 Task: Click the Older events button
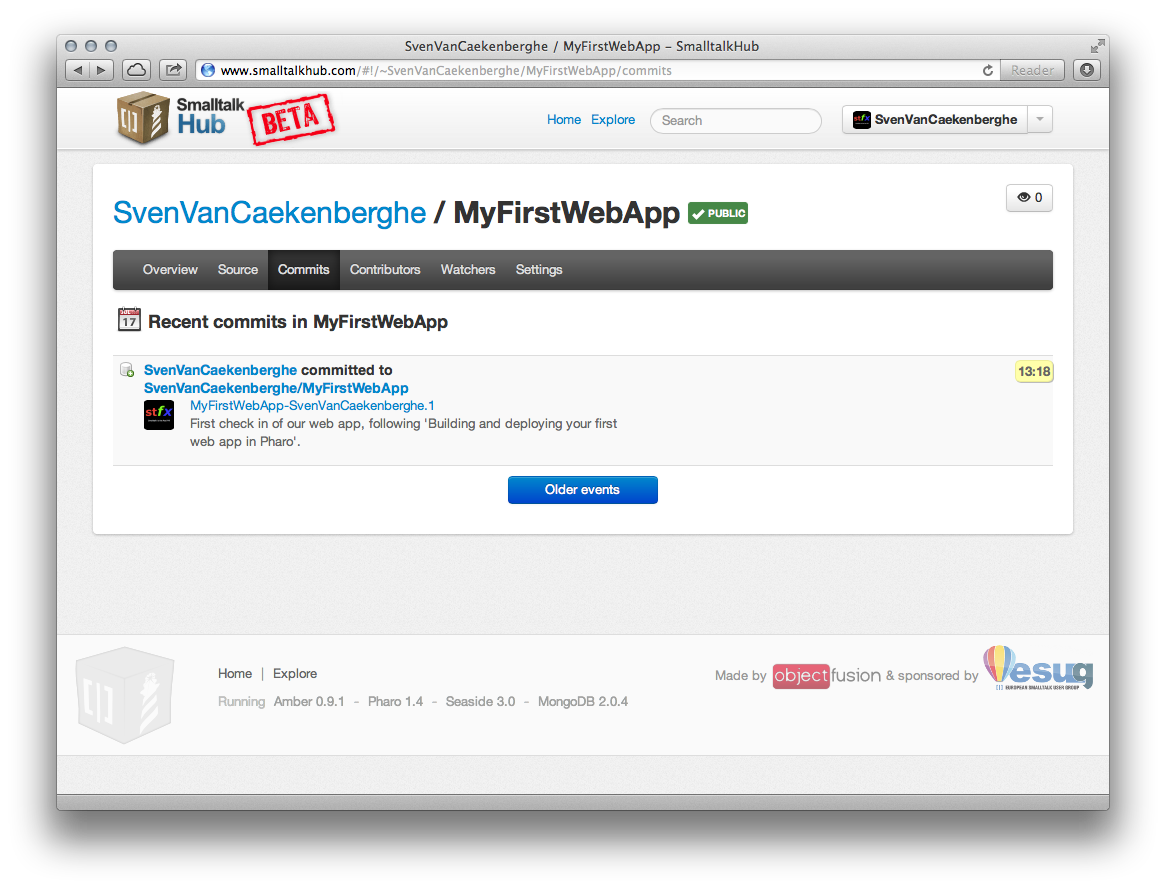click(583, 490)
